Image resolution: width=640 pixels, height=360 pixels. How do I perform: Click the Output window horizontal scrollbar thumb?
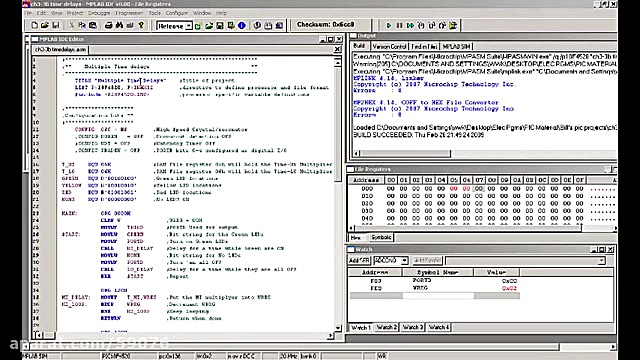pyautogui.click(x=406, y=153)
